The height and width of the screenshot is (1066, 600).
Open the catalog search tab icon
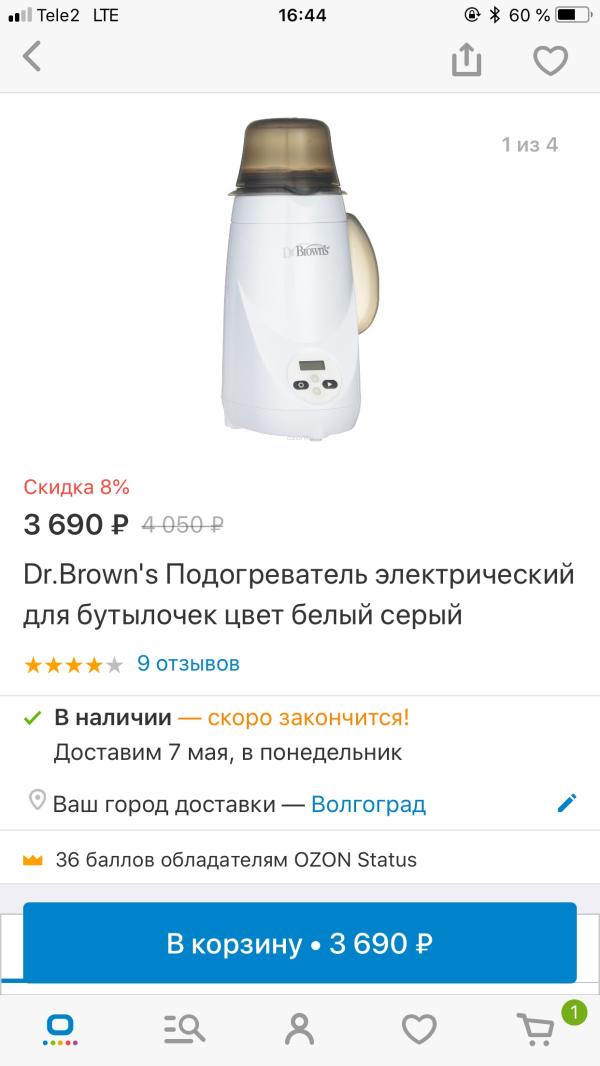tap(183, 1029)
